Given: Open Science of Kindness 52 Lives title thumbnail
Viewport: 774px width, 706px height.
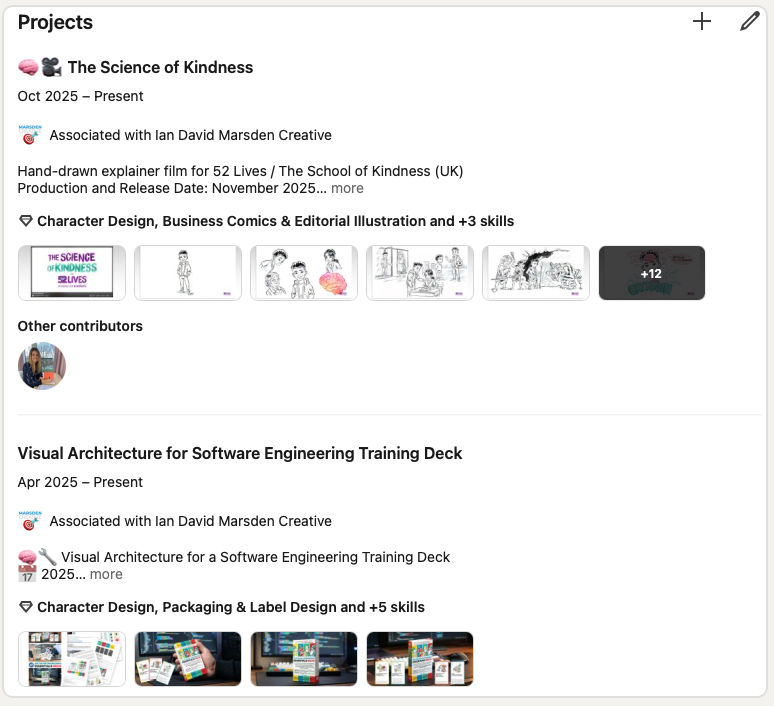Looking at the screenshot, I should pos(72,273).
